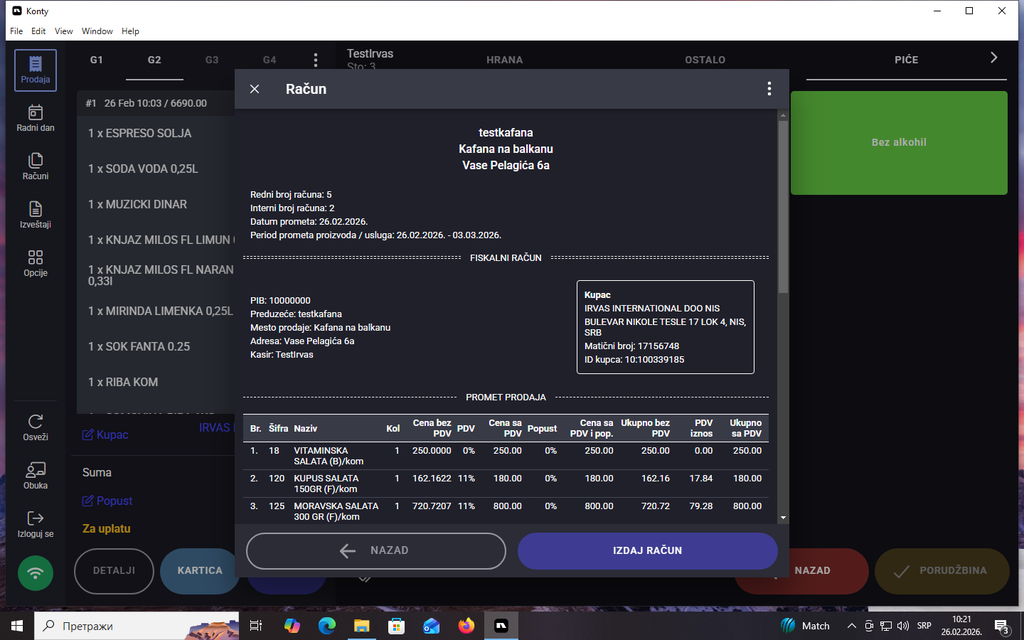Screen dimensions: 1024x640
Task: Select Prodaja in the left sidebar
Action: coord(35,70)
